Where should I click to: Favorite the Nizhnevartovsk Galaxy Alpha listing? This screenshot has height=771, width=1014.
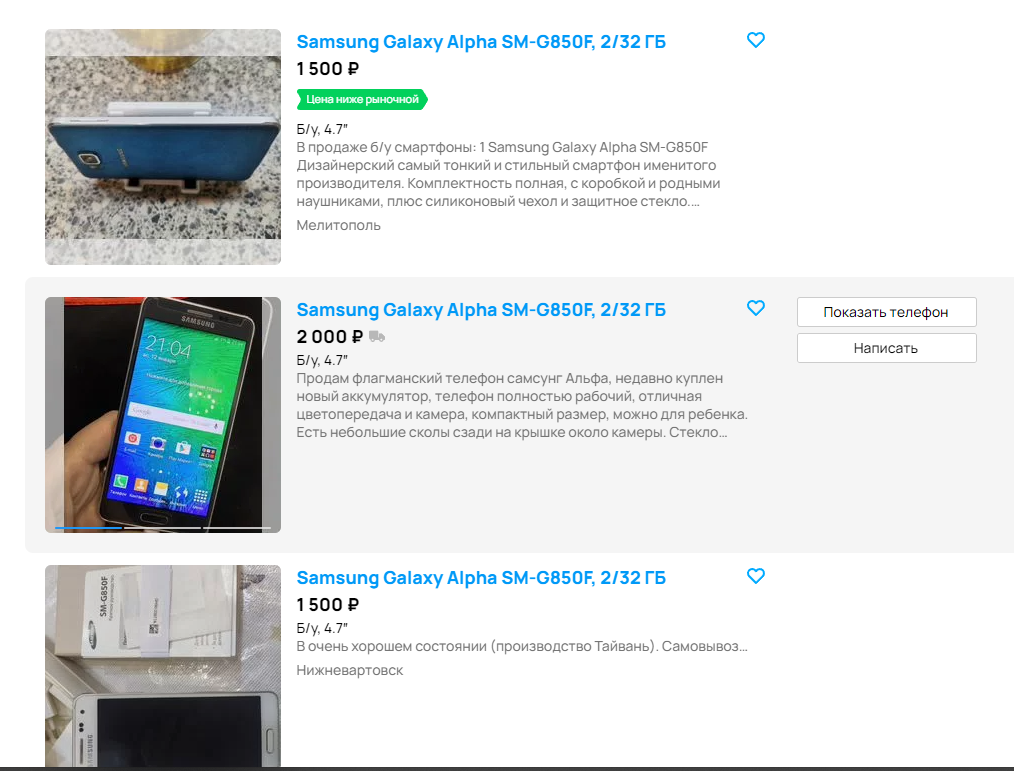click(x=755, y=576)
